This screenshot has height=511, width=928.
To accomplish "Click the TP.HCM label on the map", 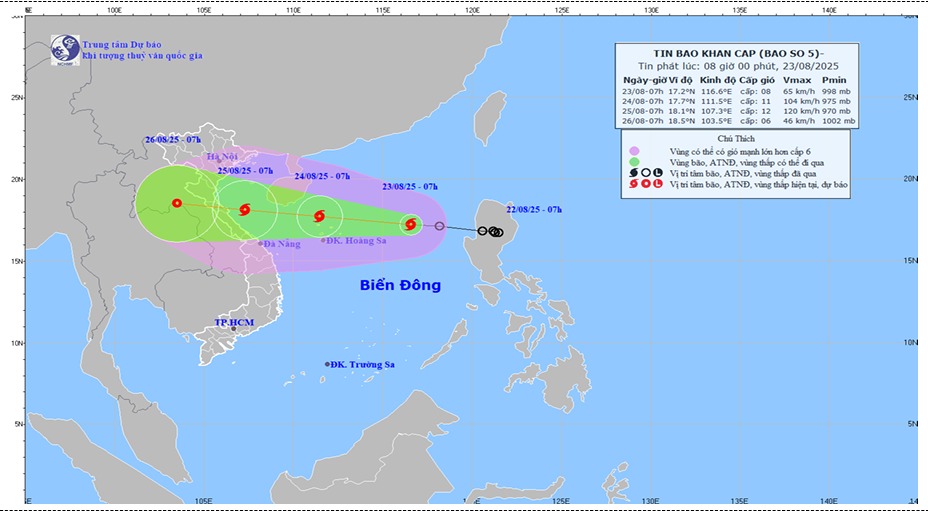I will click(236, 323).
